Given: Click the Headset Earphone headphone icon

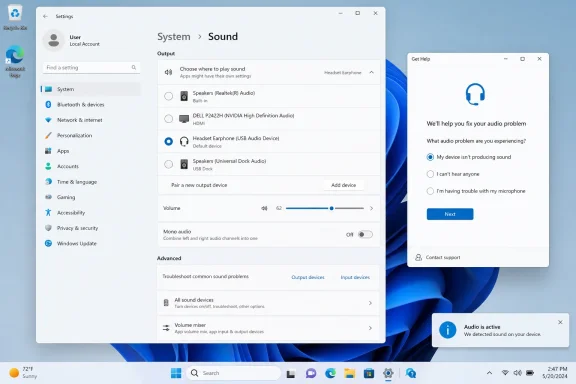Looking at the screenshot, I should 184,141.
